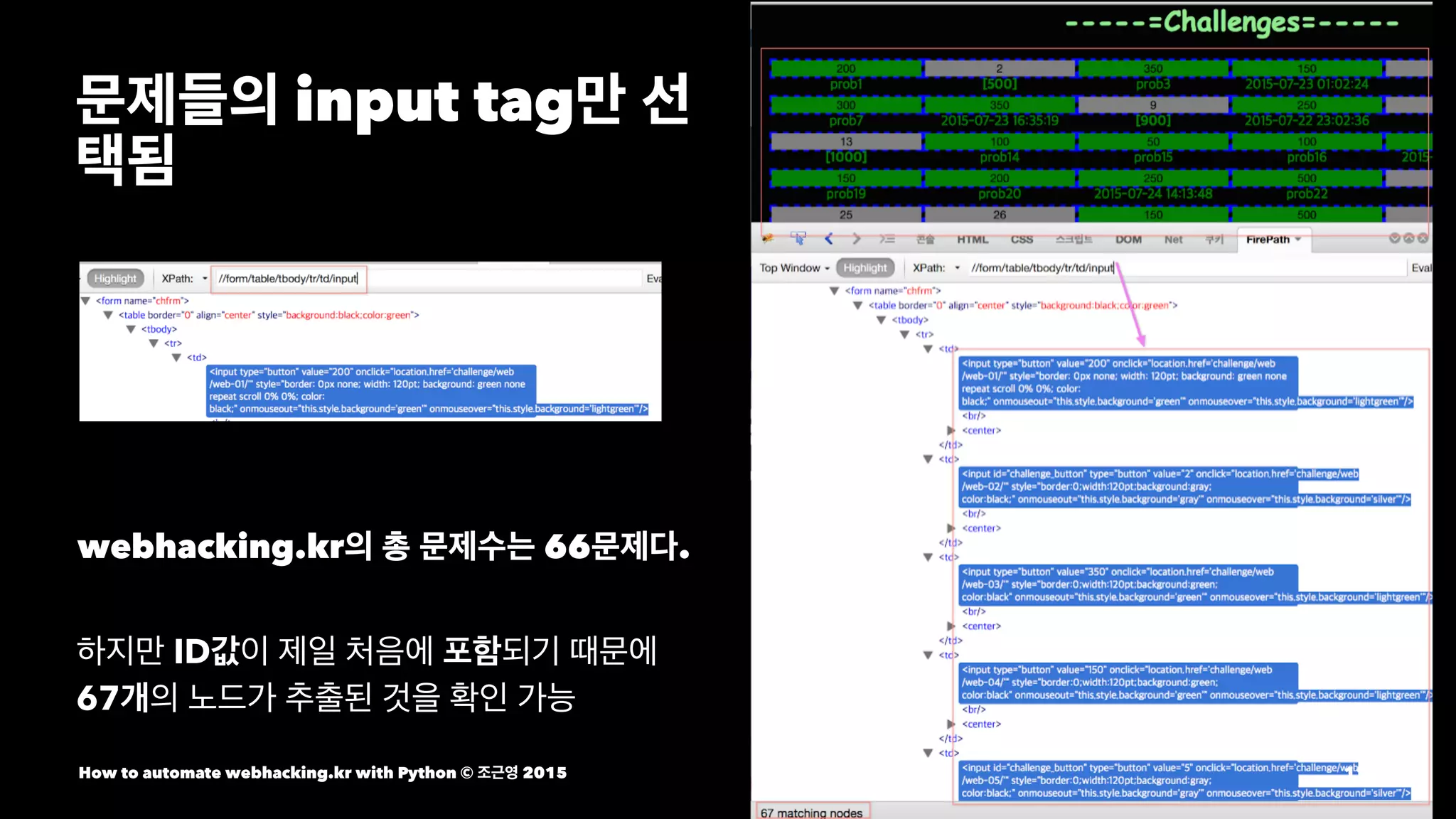Image resolution: width=1456 pixels, height=819 pixels.
Task: Open XPath dropdown arrow in left inset screenshot
Action: point(205,279)
